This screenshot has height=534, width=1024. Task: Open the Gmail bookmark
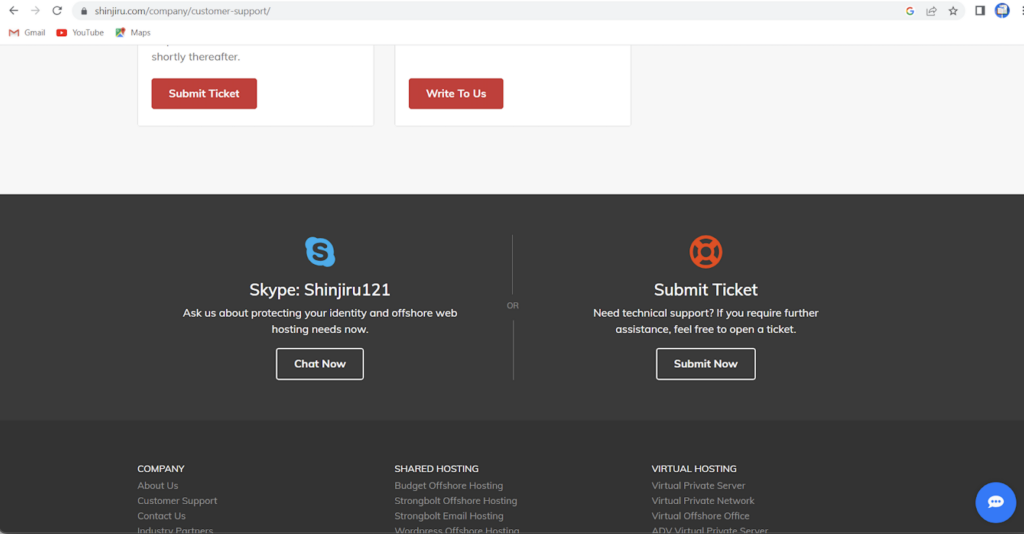(27, 32)
